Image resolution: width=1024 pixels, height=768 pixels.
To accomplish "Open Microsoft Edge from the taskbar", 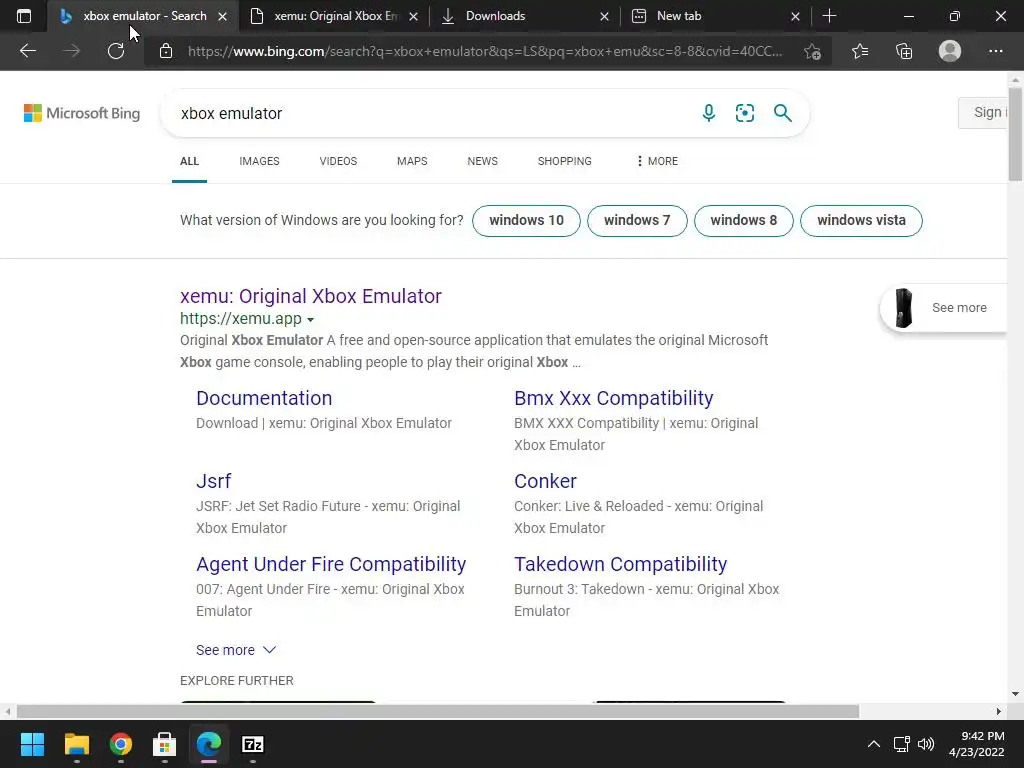I will [x=209, y=744].
